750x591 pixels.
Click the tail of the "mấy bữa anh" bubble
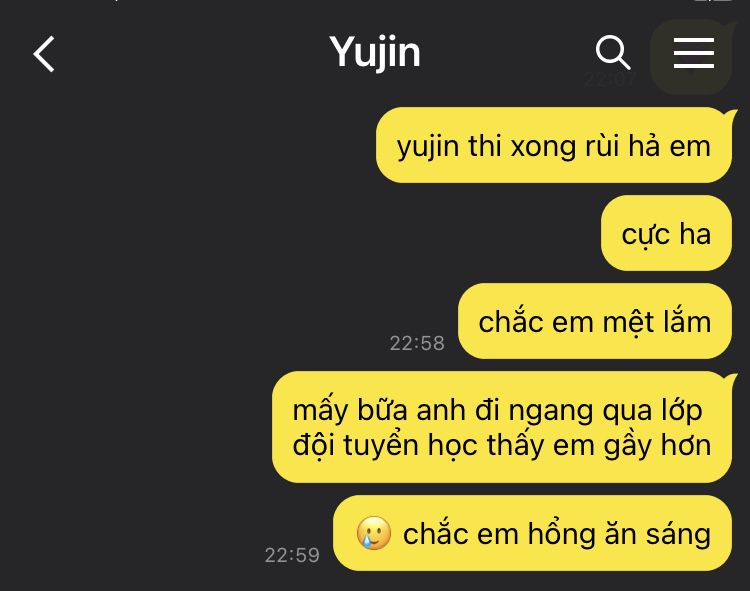point(731,379)
